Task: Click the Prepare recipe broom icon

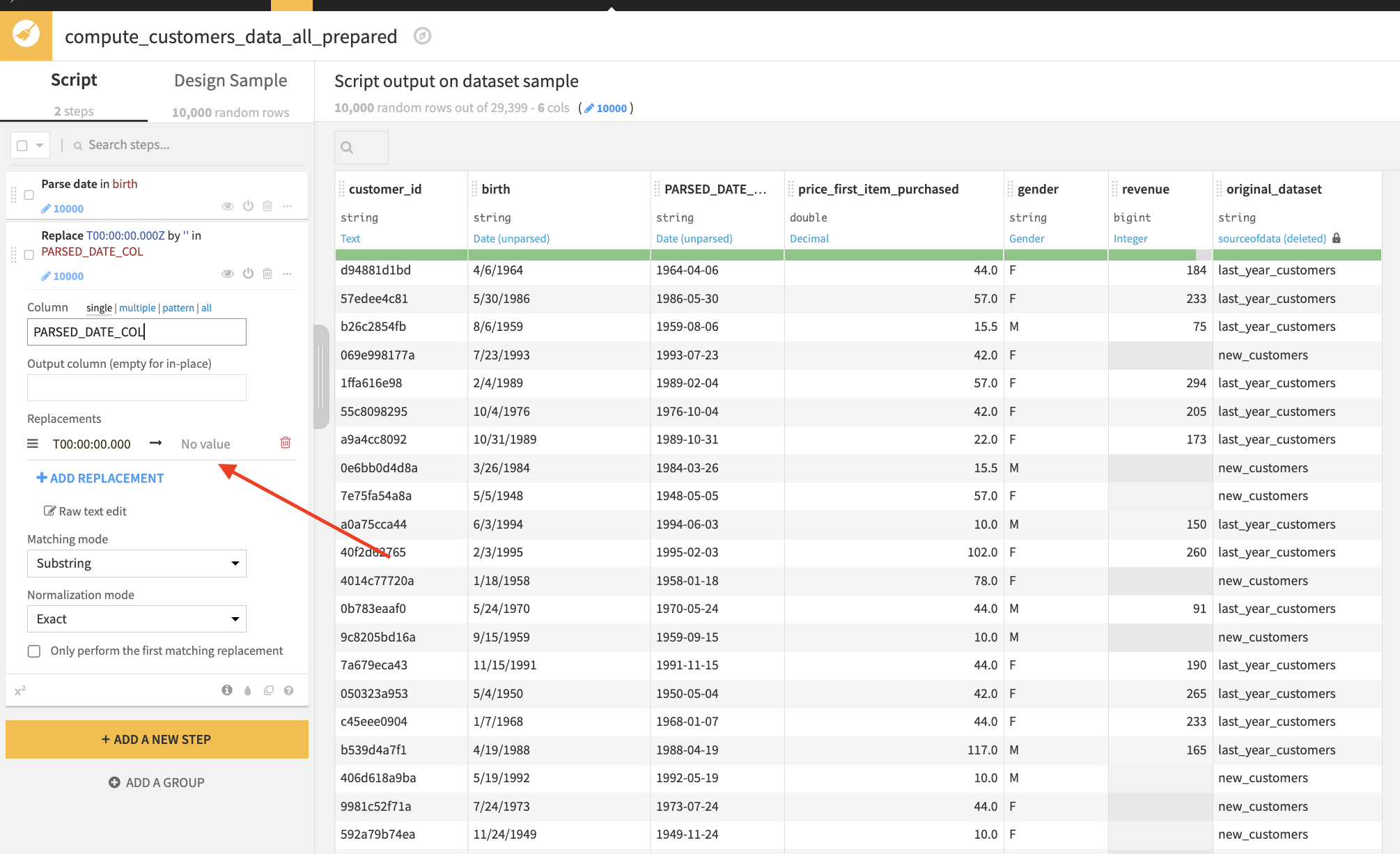Action: click(x=26, y=35)
